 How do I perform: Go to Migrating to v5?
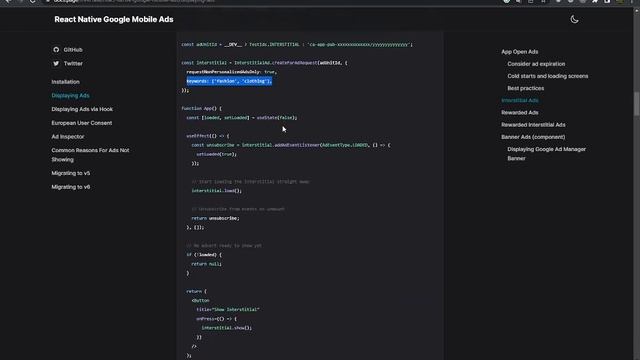click(x=71, y=173)
